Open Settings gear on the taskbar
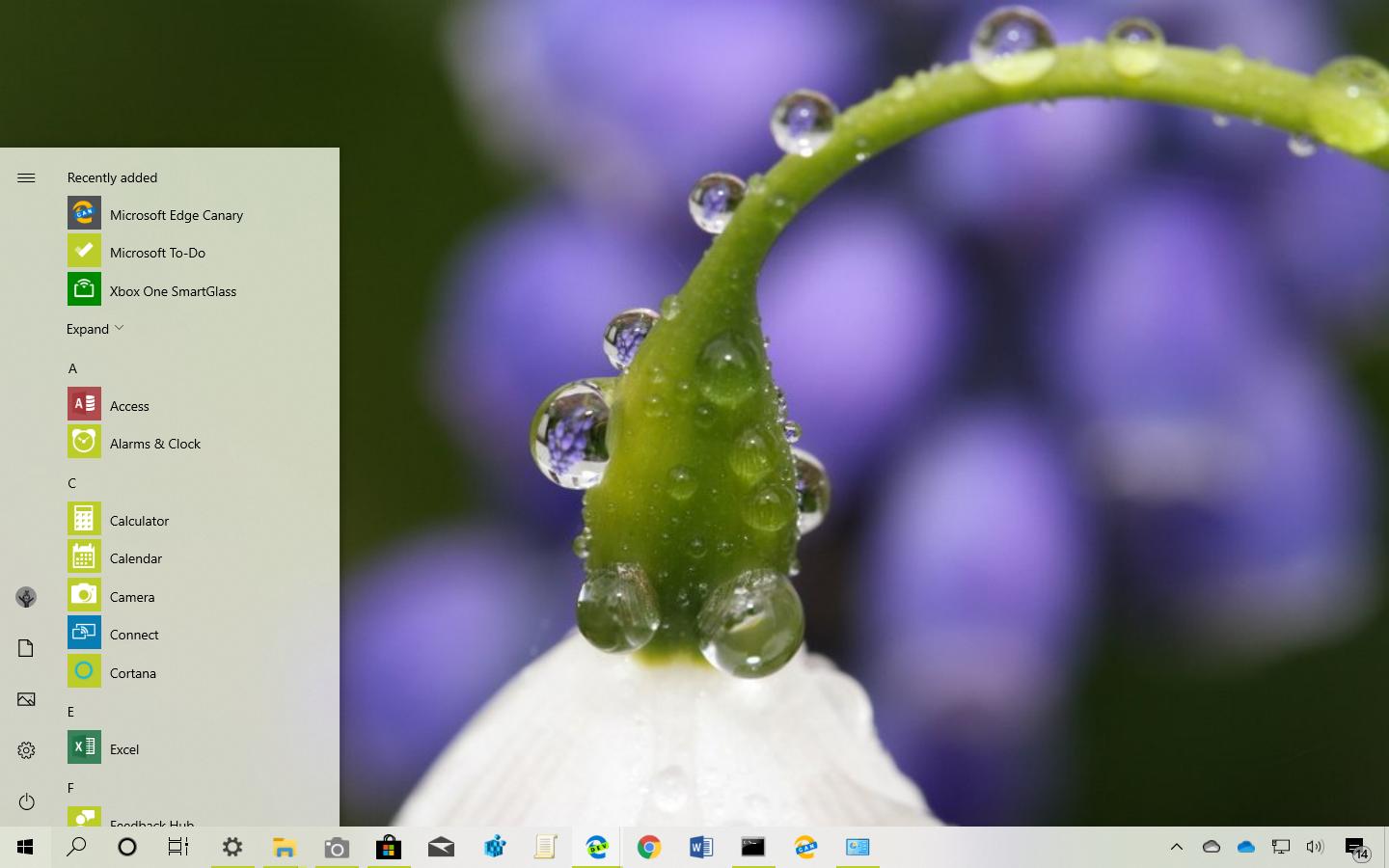The width and height of the screenshot is (1389, 868). tap(232, 847)
